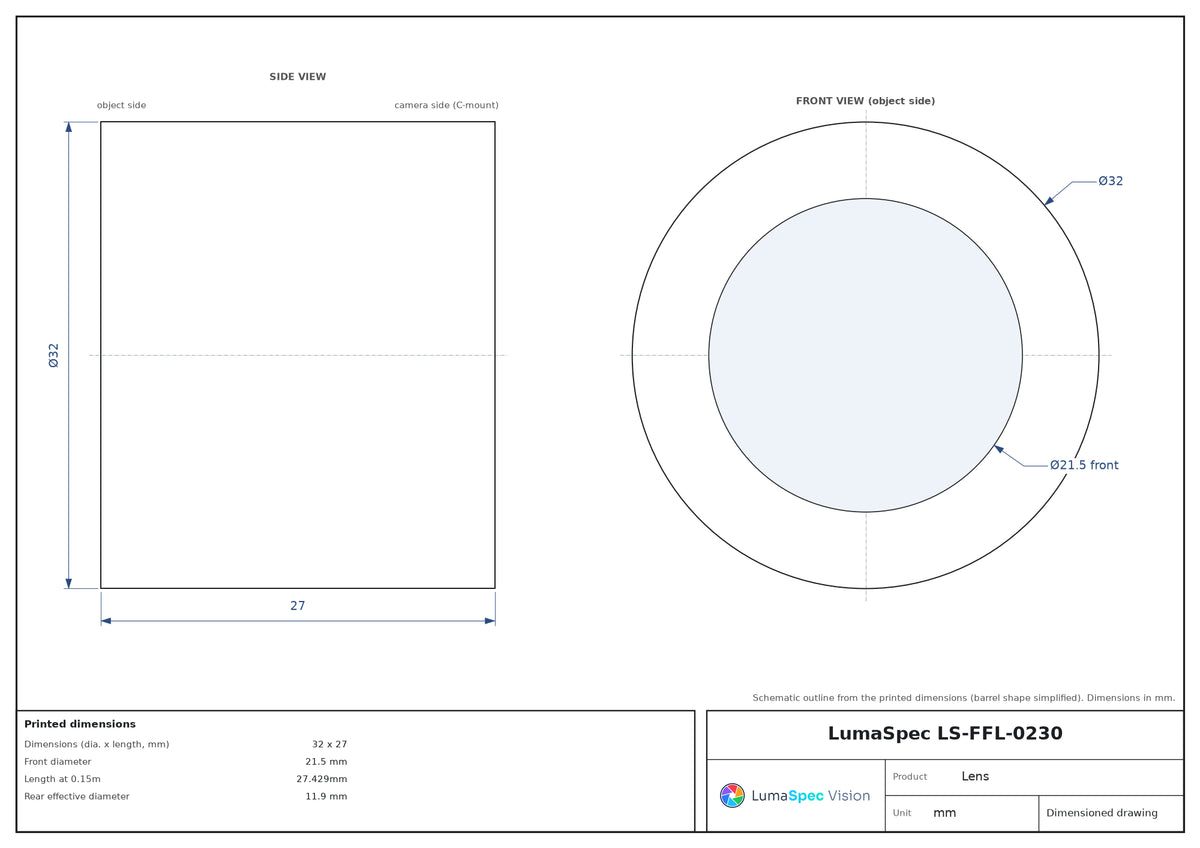Image resolution: width=1200 pixels, height=848 pixels.
Task: Click the schematic outline note text
Action: (964, 698)
